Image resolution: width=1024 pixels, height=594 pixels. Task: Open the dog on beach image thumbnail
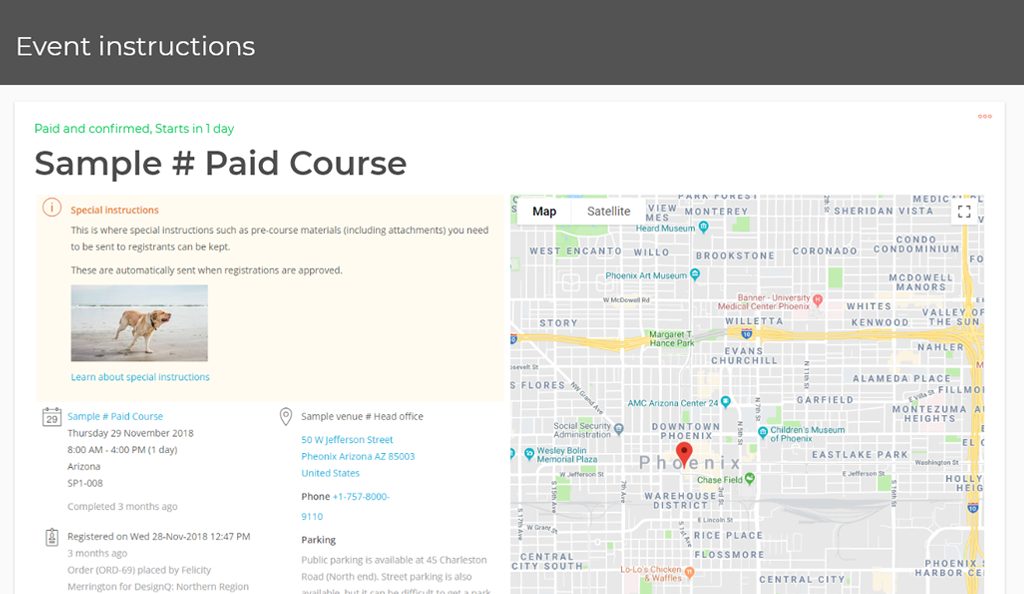click(x=139, y=323)
